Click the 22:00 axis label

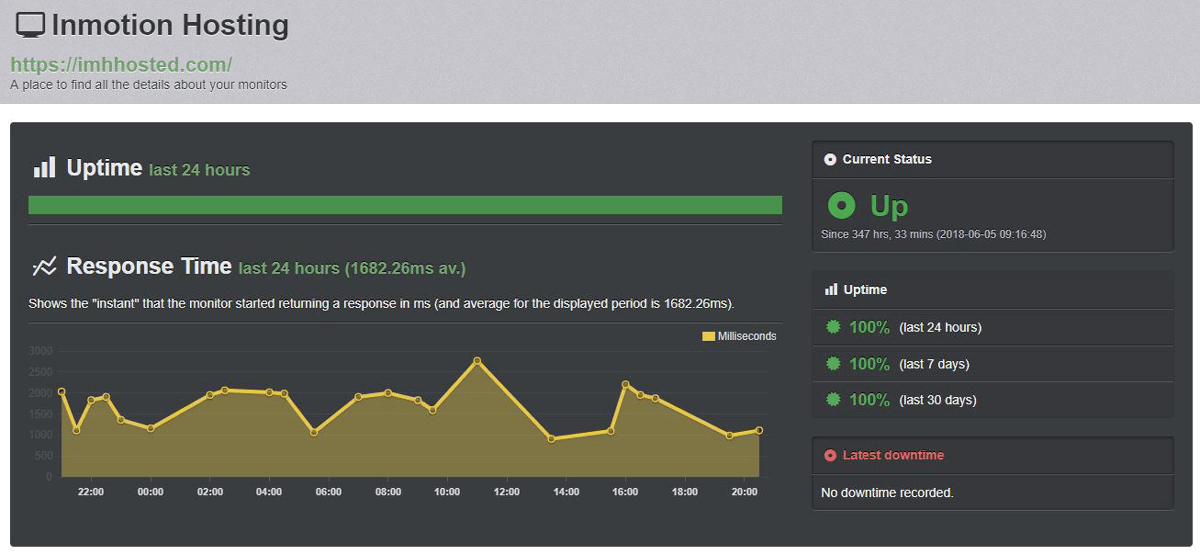(x=91, y=492)
